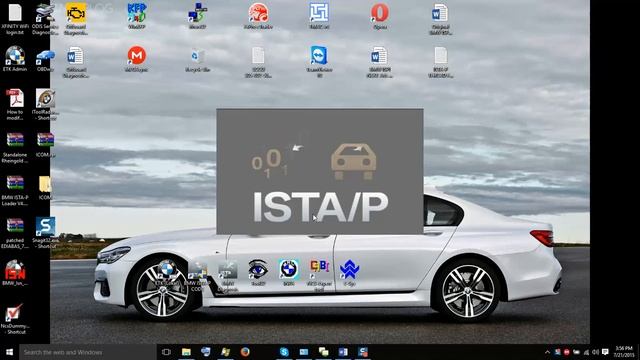
Task: Open the Windows Start menu
Action: click(x=9, y=352)
